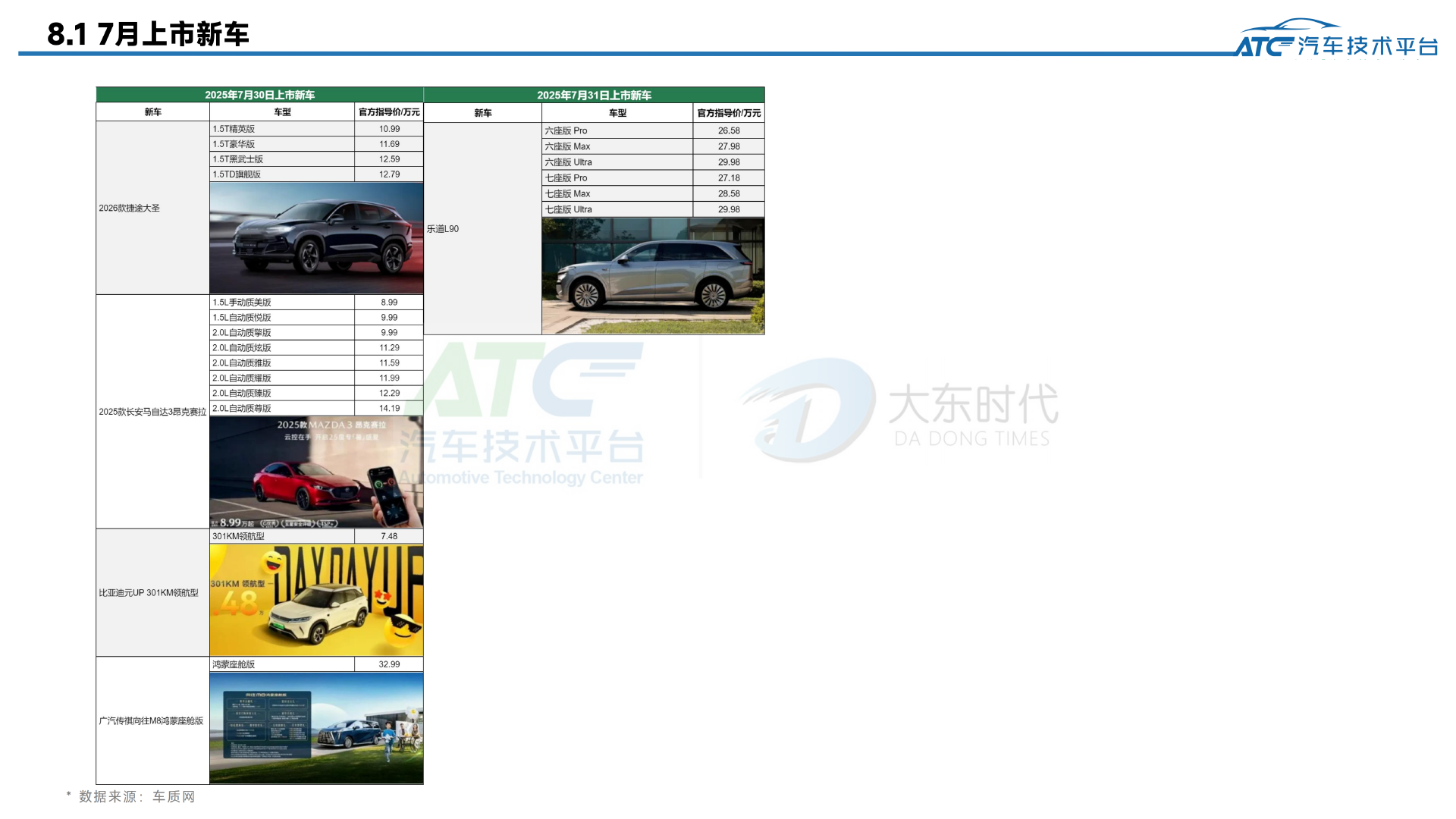Viewport: 1456px width, 819px height.
Task: Click the 27.98 price cell
Action: pyautogui.click(x=729, y=146)
